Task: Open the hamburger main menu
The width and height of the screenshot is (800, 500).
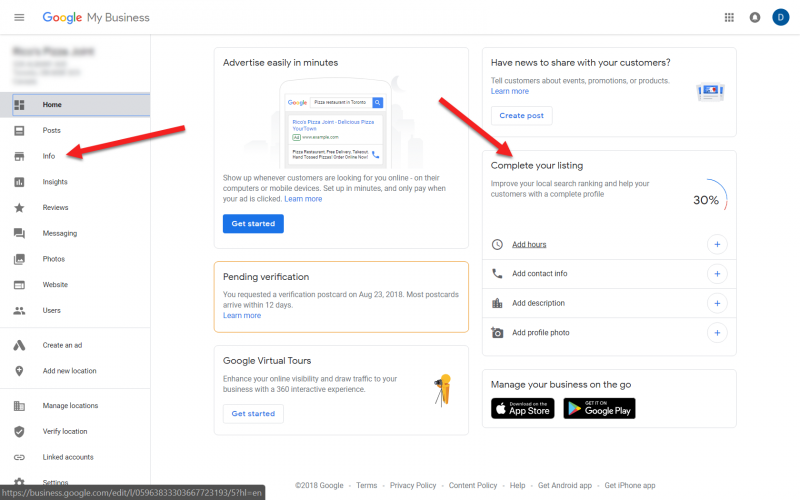Action: click(19, 17)
